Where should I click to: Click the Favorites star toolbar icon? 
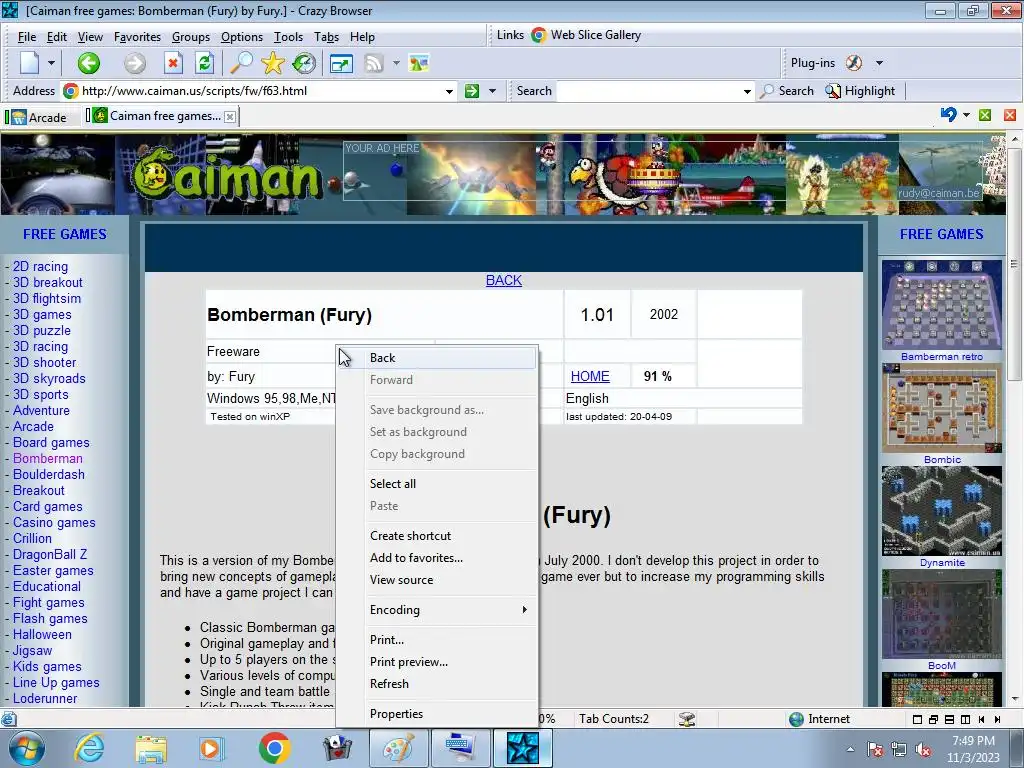tap(272, 63)
